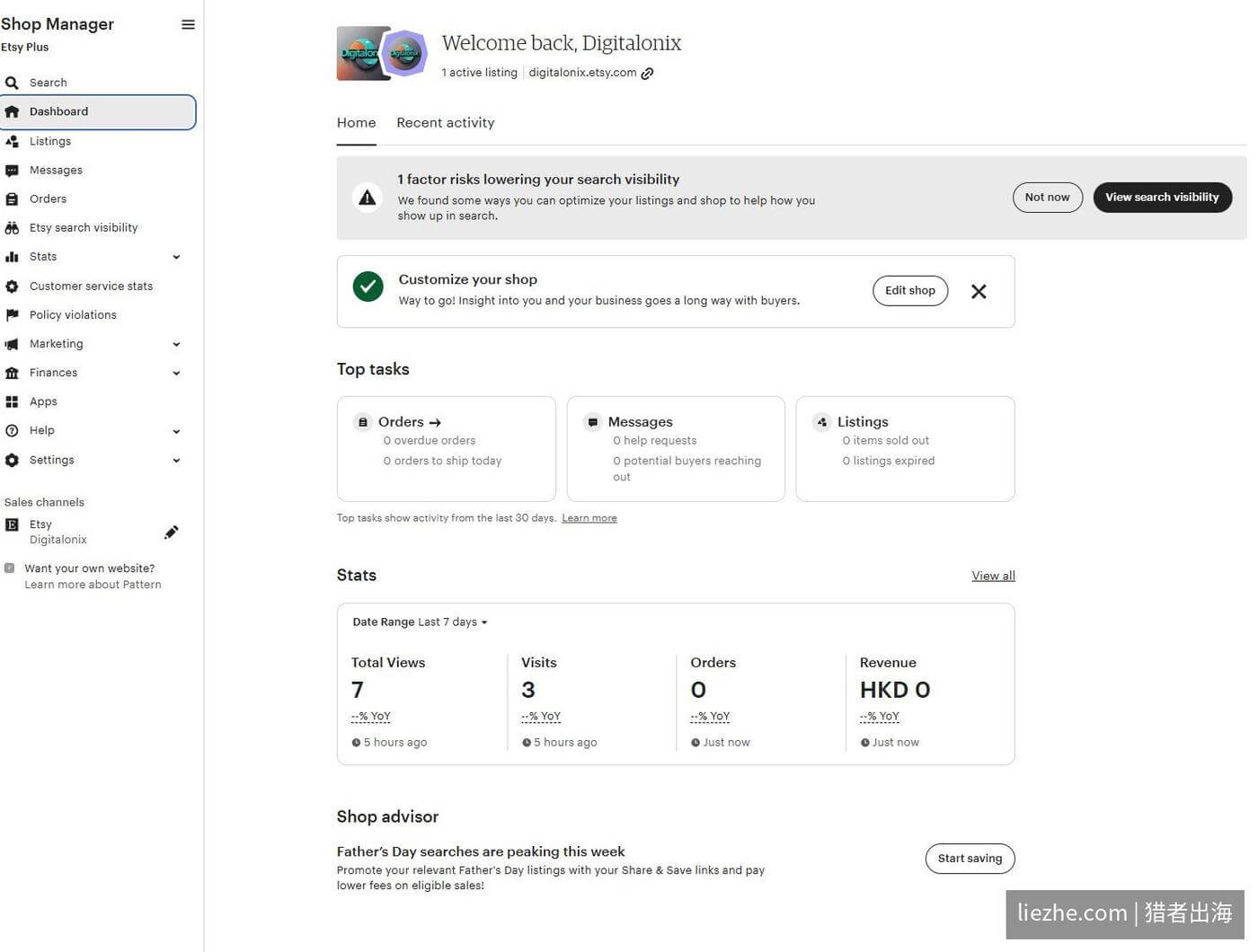This screenshot has width=1258, height=952.
Task: Open Customer service stats in the sidebar
Action: pyautogui.click(x=91, y=286)
